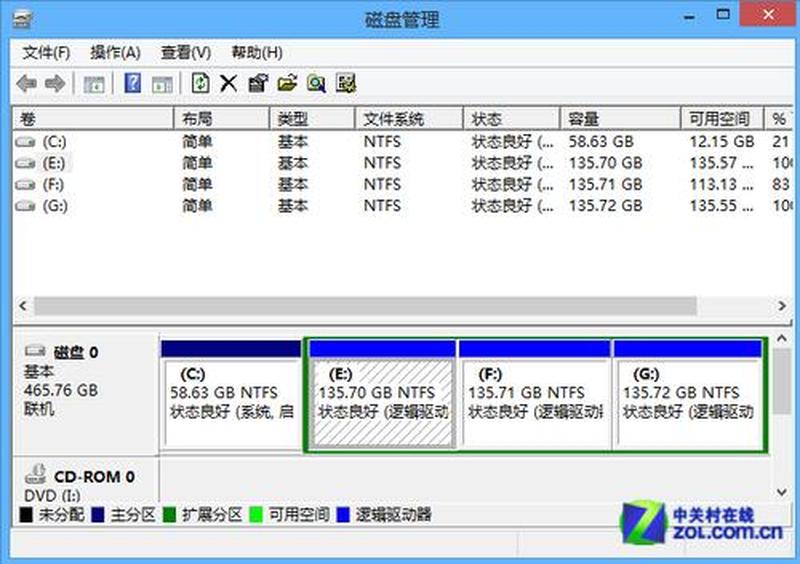
Task: Sort by the 卷 column header
Action: pos(92,119)
